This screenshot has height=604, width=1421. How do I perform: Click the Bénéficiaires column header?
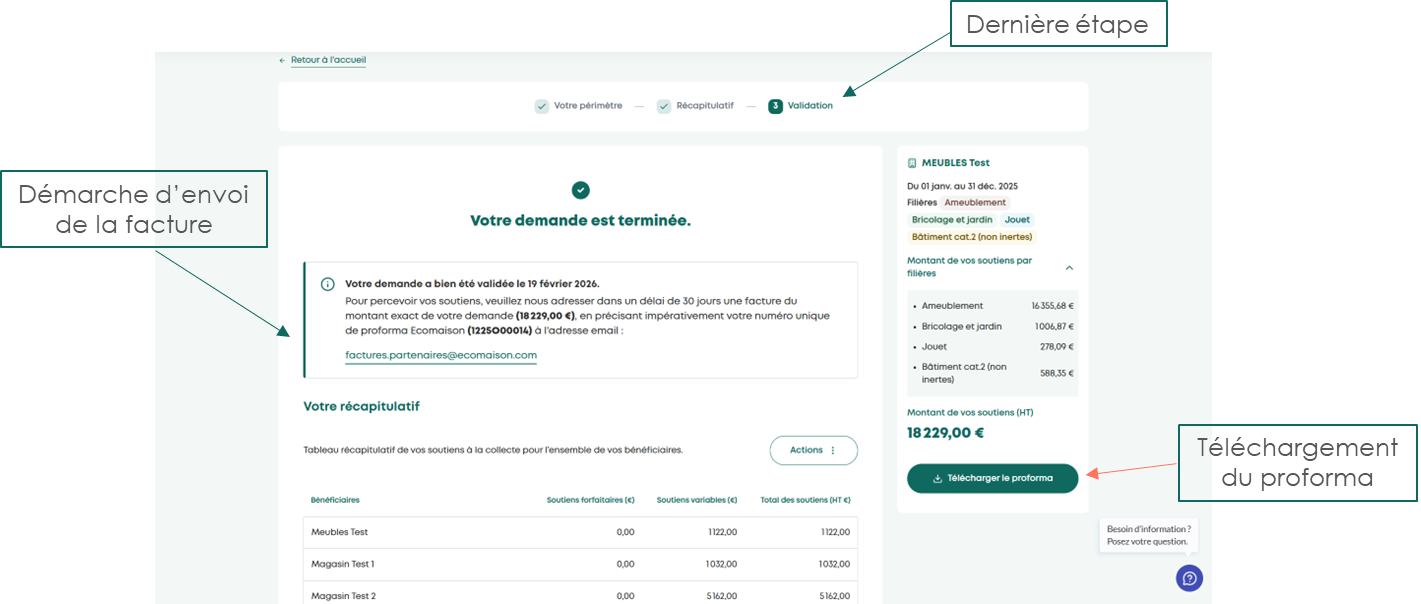click(x=335, y=500)
